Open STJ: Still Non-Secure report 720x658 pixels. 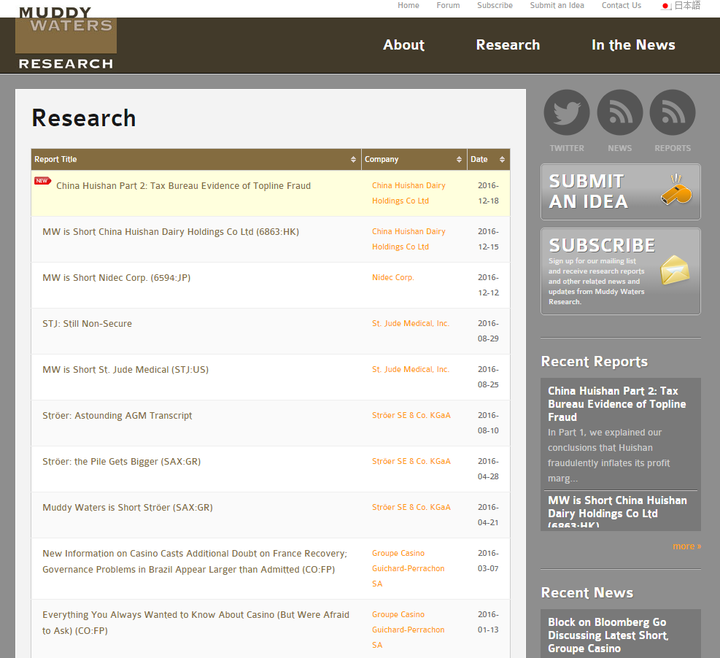(87, 323)
